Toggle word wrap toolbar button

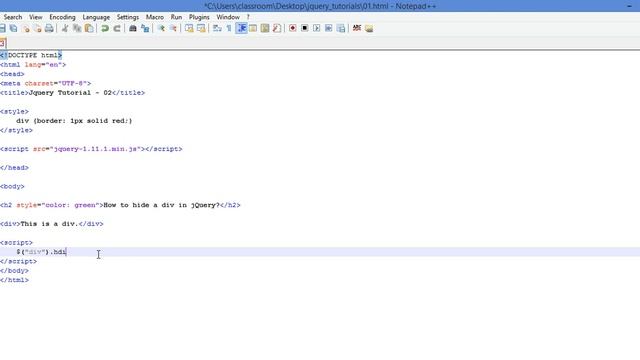pos(217,28)
